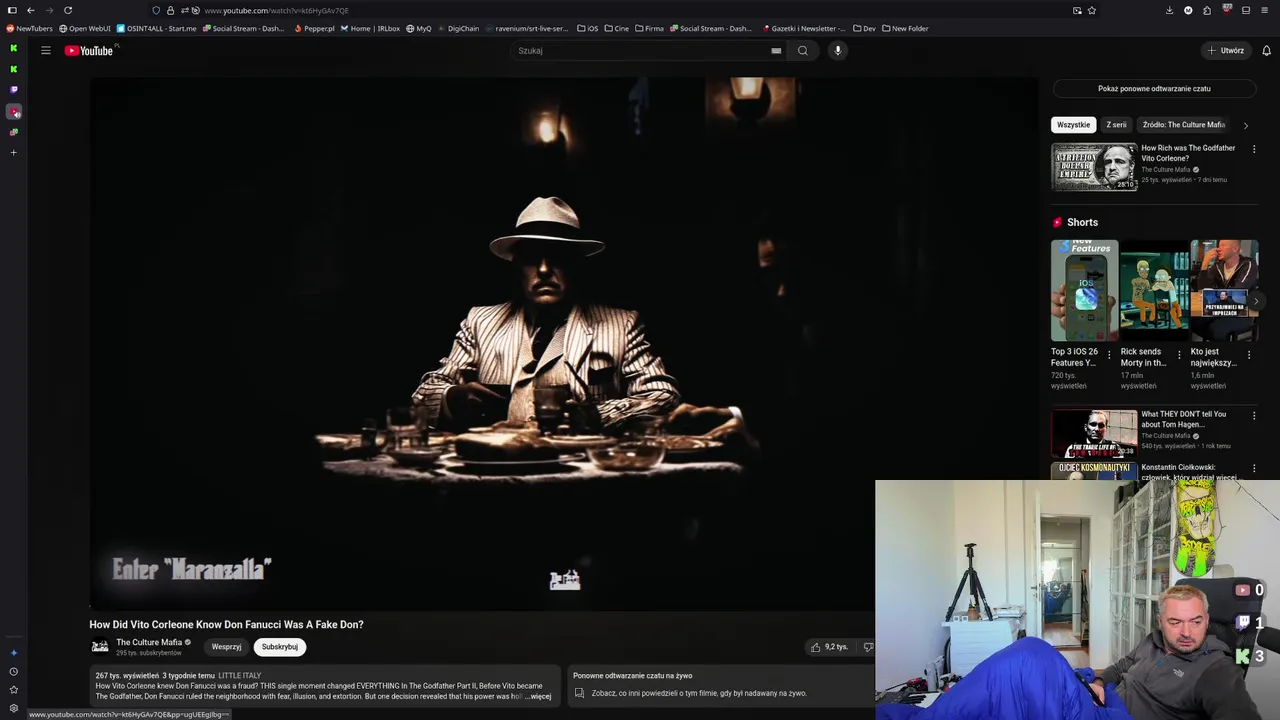The height and width of the screenshot is (720, 1280).
Task: Select the Z serii filter chip
Action: point(1116,125)
